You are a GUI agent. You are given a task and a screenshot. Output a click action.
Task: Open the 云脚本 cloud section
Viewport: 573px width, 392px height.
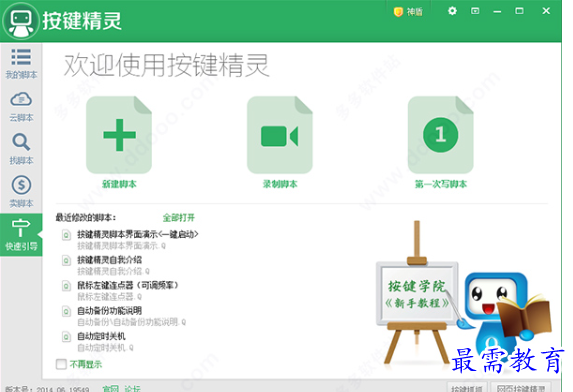pos(21,106)
